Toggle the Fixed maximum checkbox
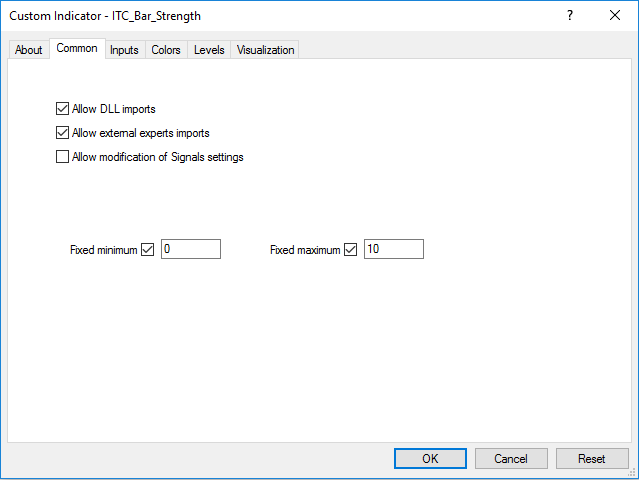The height and width of the screenshot is (480, 640). coord(350,249)
